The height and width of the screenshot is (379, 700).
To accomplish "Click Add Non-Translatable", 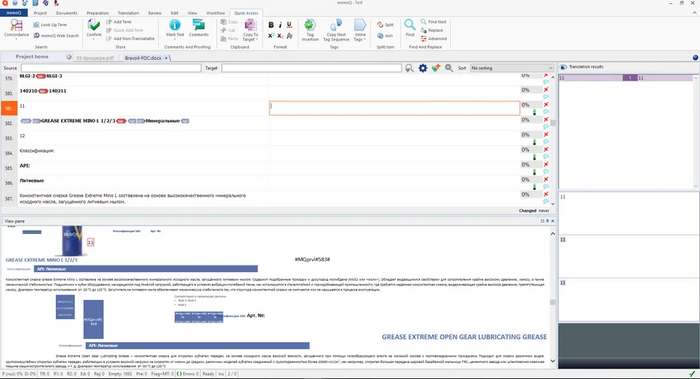I will 130,39.
